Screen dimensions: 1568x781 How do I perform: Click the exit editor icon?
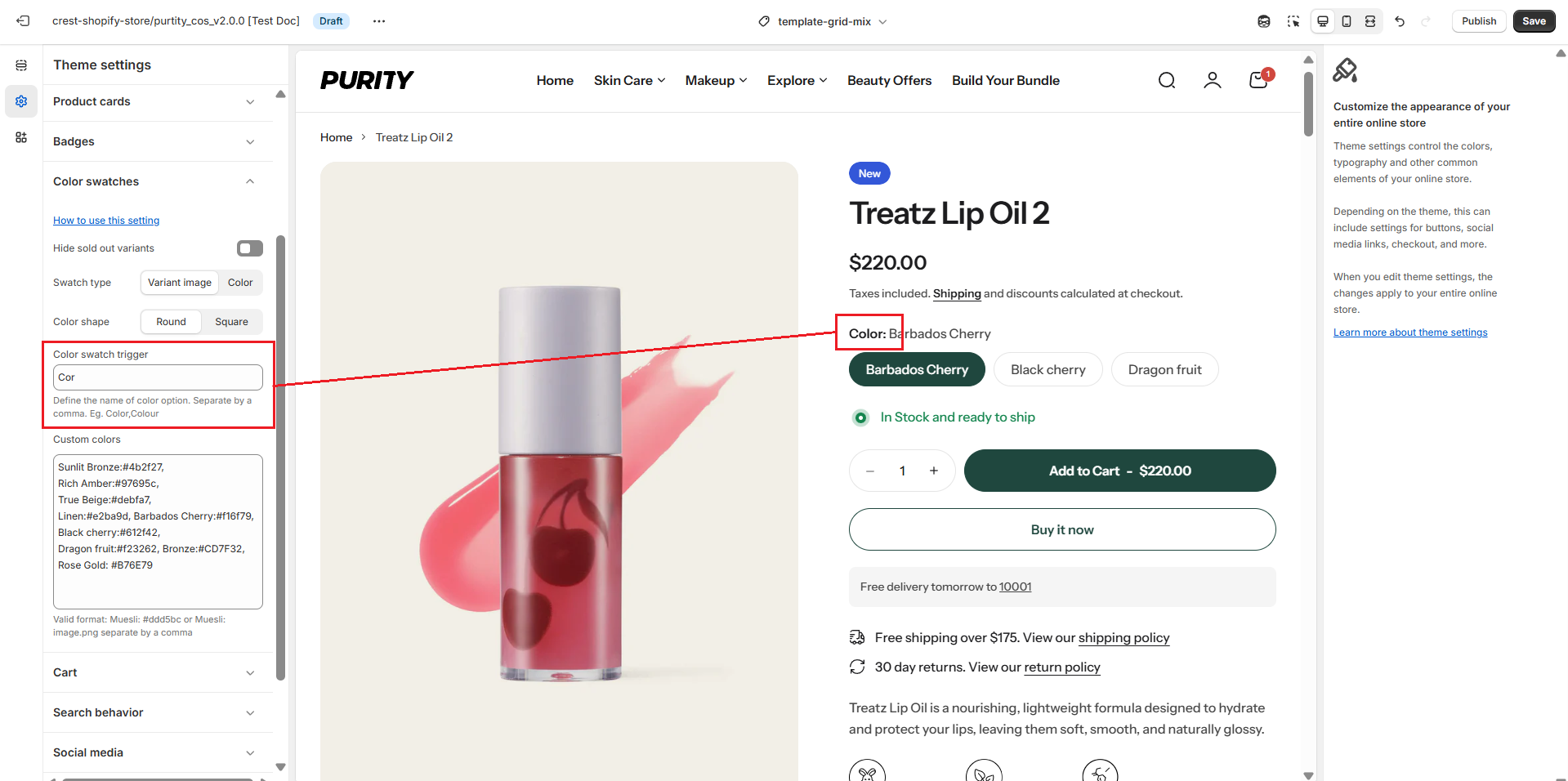pos(23,21)
